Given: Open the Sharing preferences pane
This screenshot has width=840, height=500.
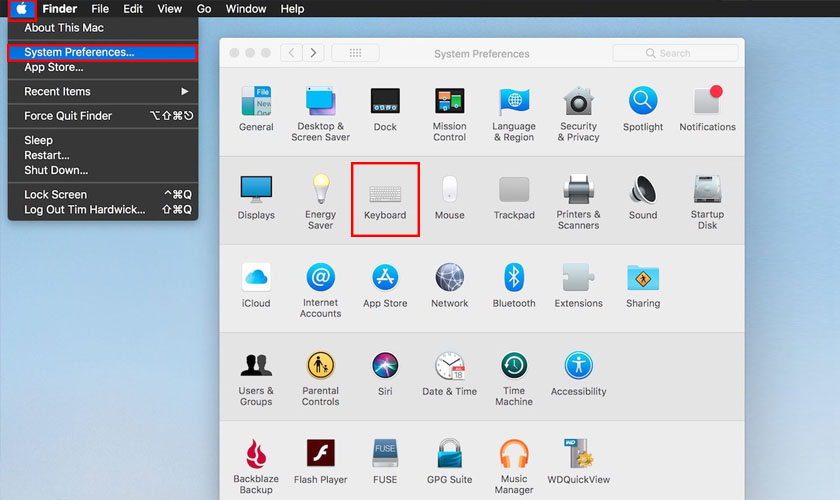Looking at the screenshot, I should pos(643,285).
